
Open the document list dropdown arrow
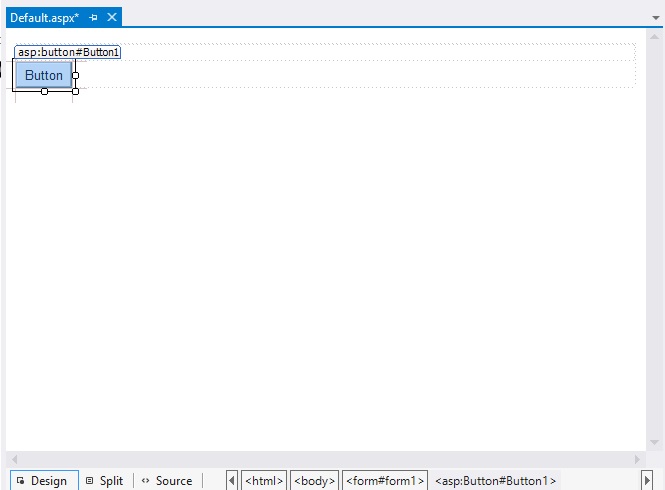click(656, 18)
